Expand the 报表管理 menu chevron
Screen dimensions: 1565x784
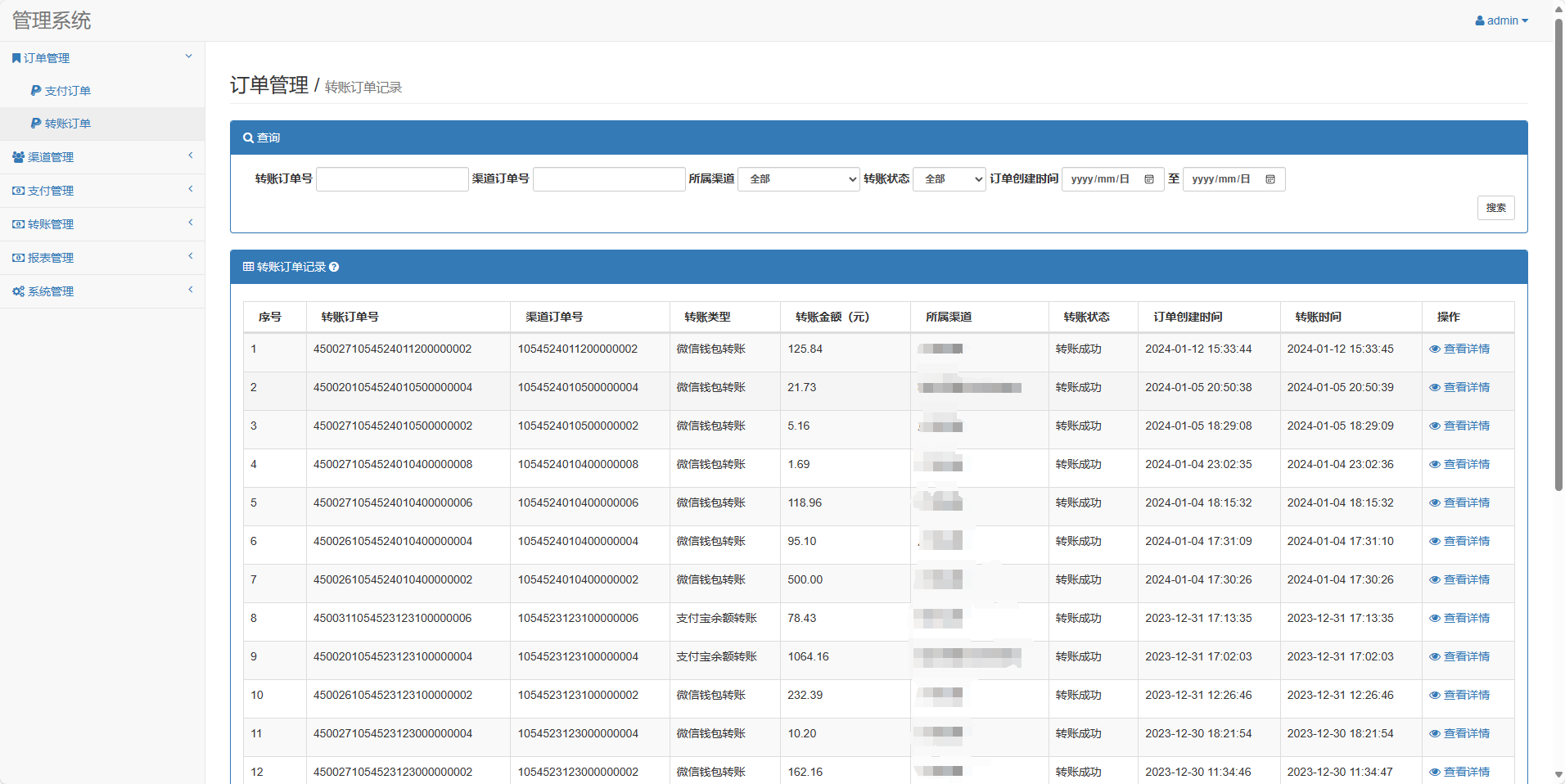click(191, 256)
